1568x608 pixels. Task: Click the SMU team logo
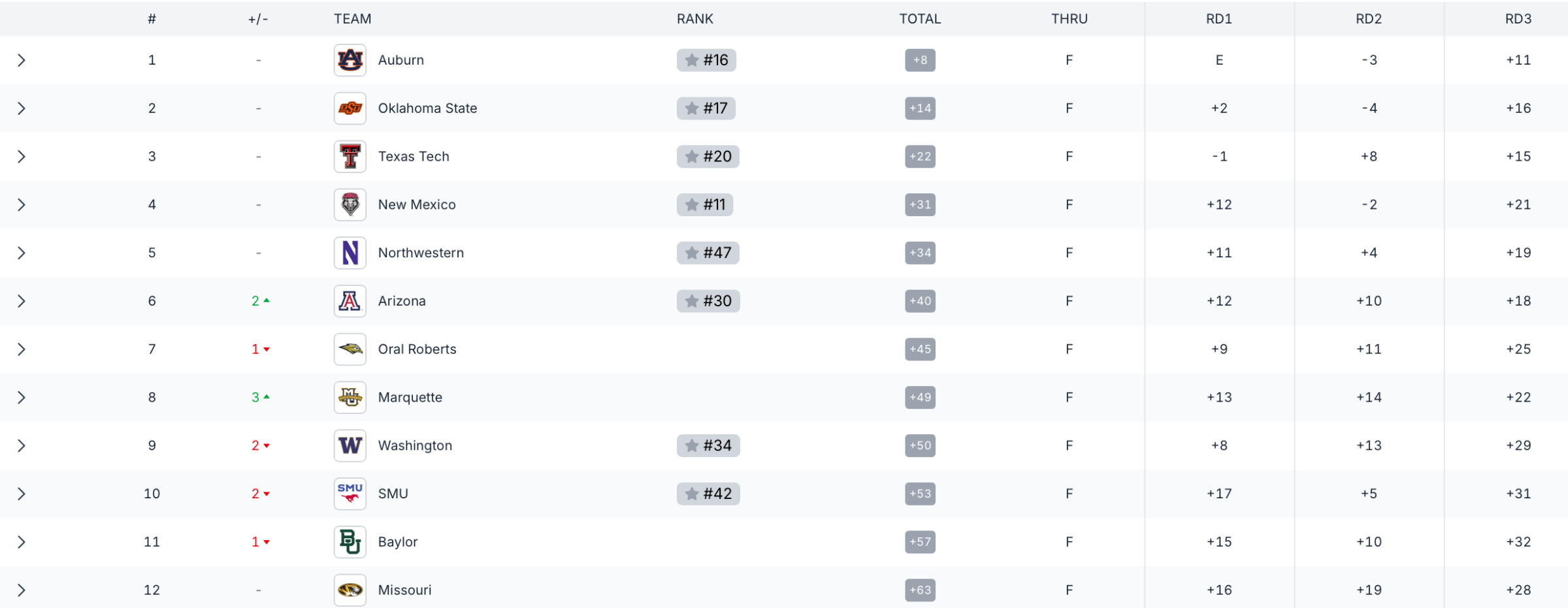click(350, 494)
